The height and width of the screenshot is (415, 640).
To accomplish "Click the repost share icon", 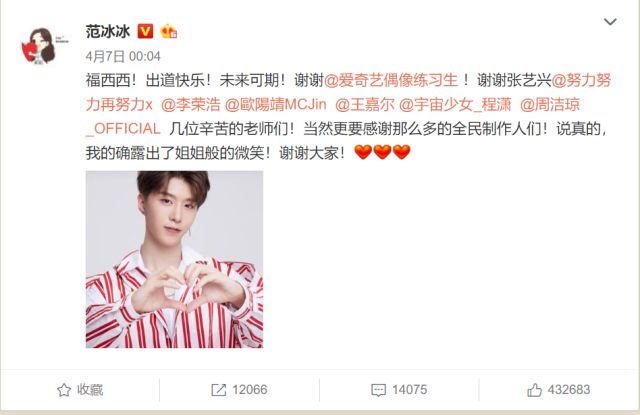I will click(x=218, y=390).
